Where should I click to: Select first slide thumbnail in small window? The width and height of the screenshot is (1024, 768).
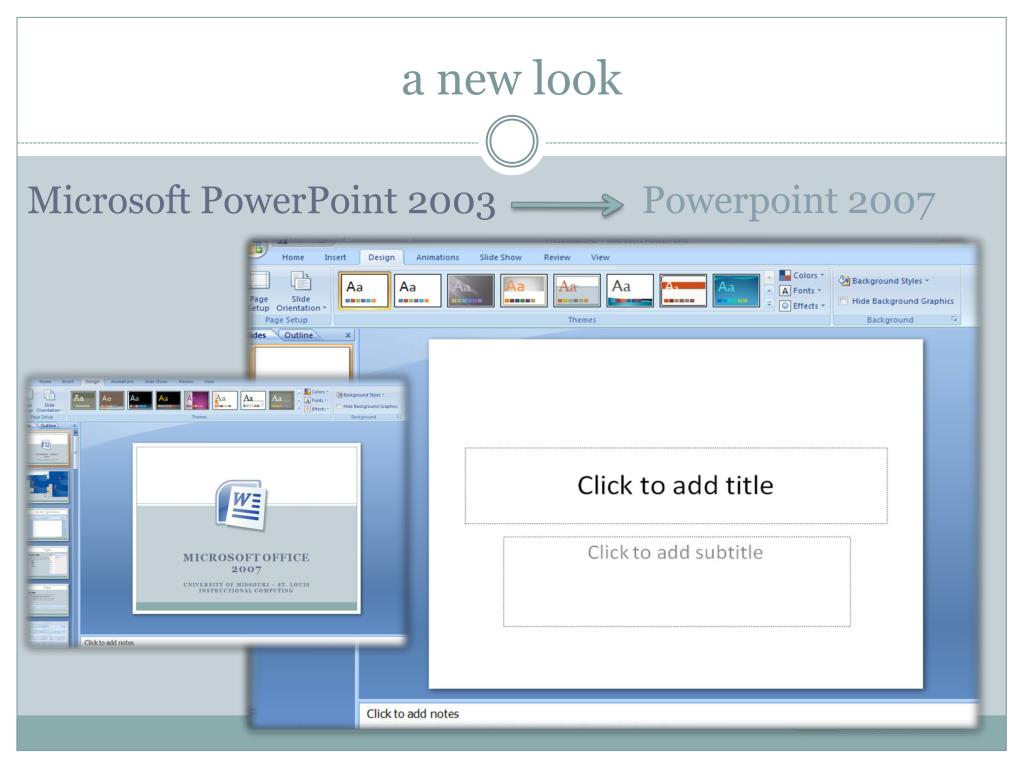click(50, 448)
